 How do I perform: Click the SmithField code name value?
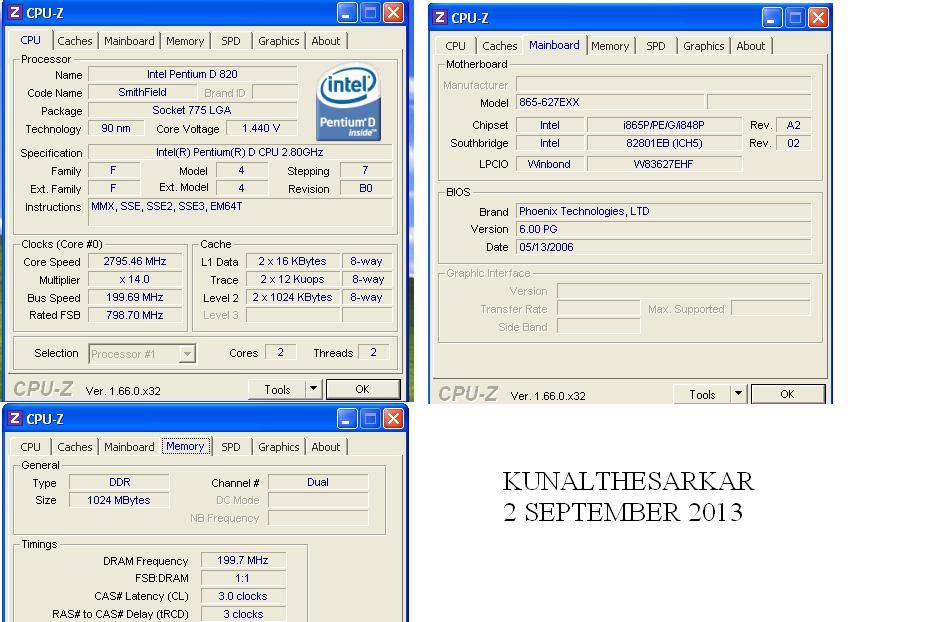(143, 92)
